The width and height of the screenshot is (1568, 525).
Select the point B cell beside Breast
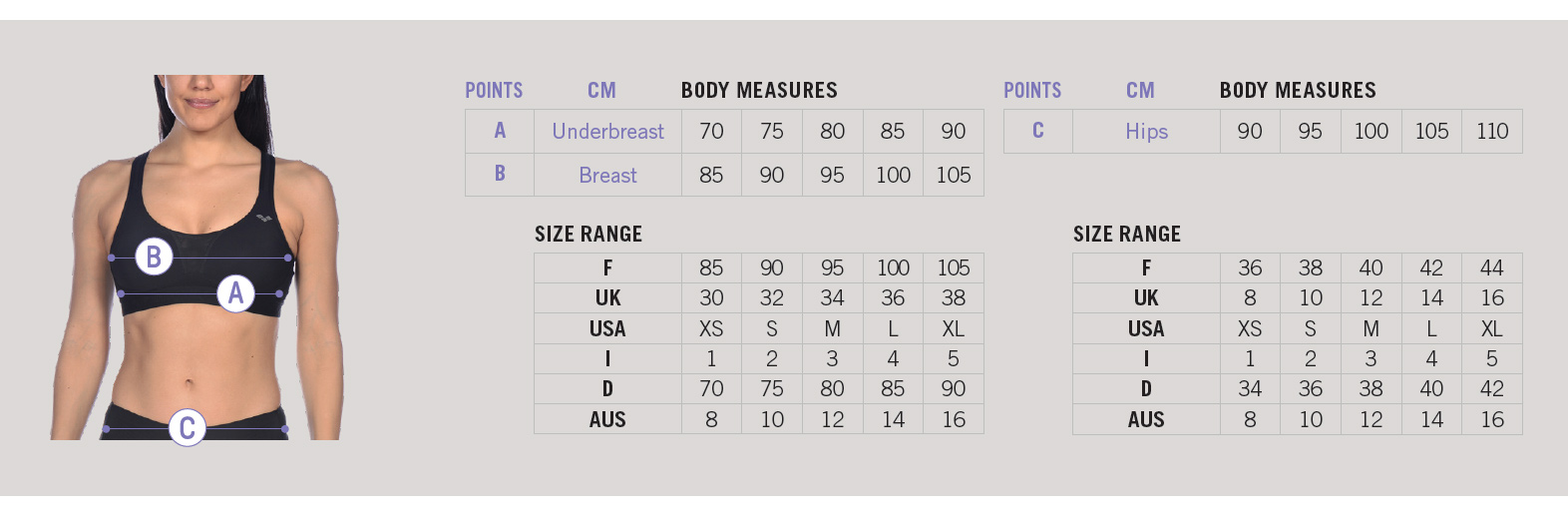point(500,174)
